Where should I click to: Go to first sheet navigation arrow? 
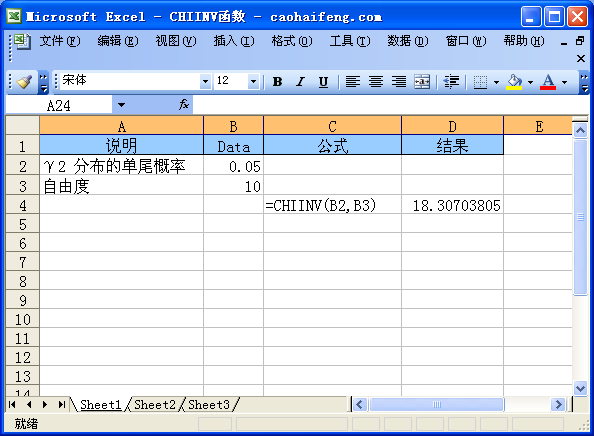[12, 405]
